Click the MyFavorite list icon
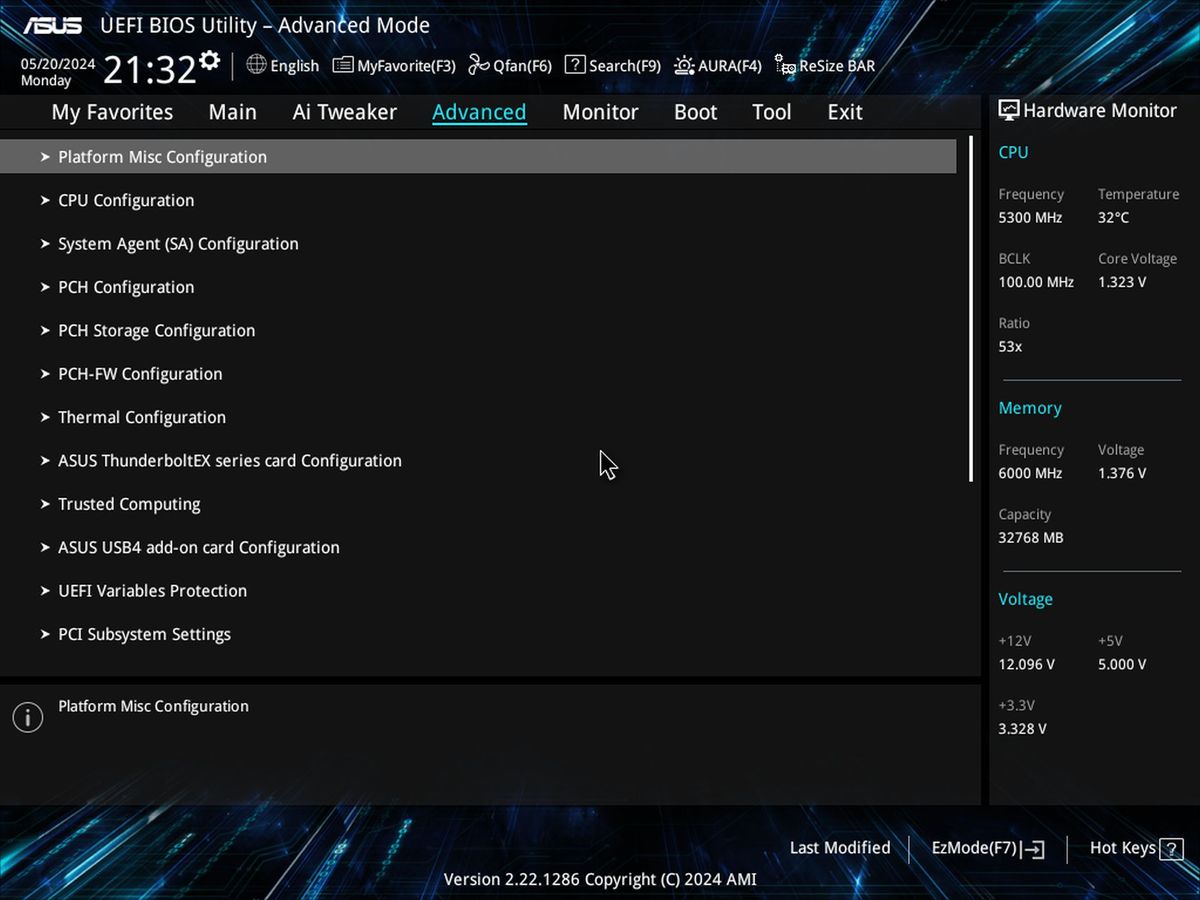 (x=343, y=65)
